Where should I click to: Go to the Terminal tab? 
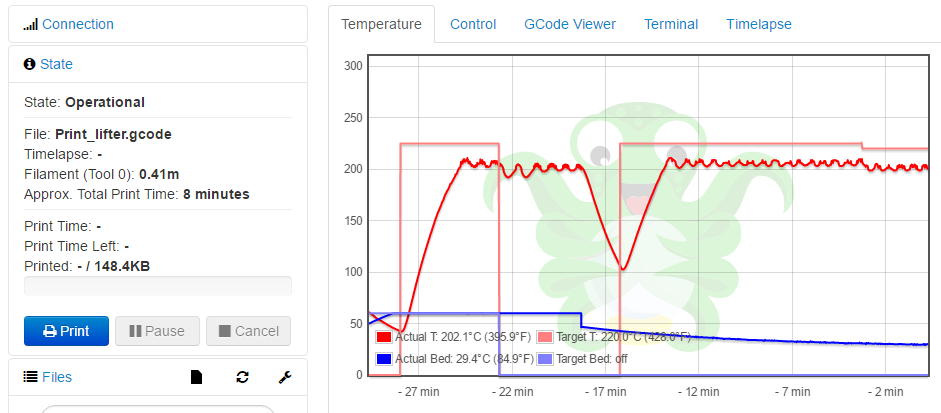pyautogui.click(x=671, y=24)
